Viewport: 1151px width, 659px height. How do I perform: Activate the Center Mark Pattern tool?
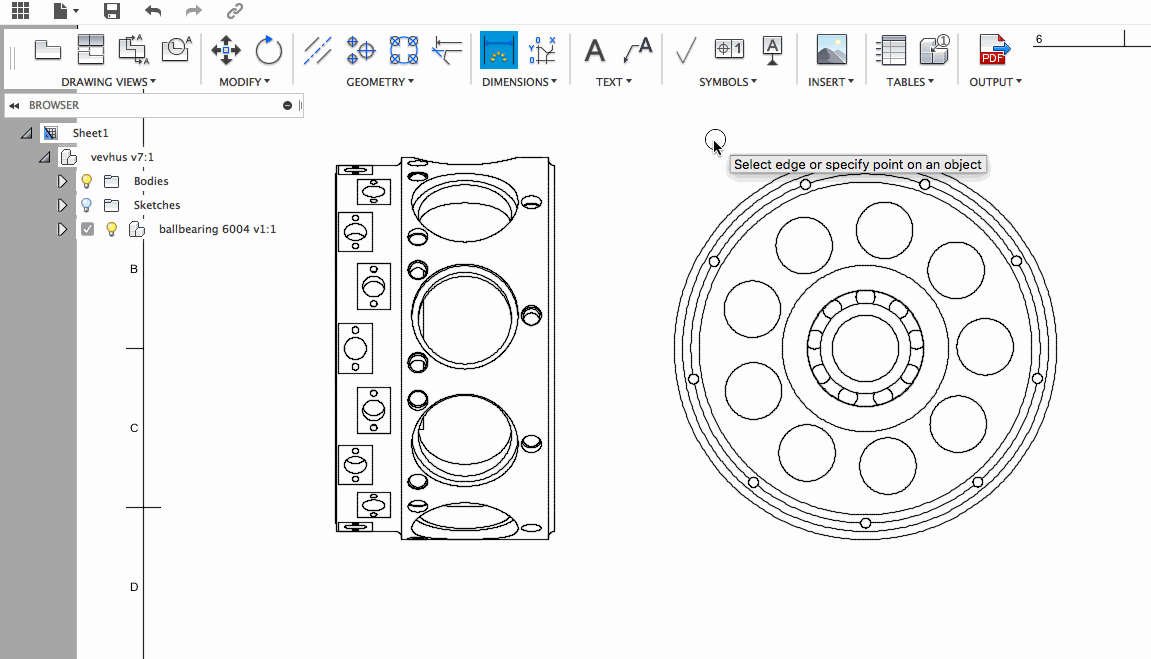pyautogui.click(x=404, y=49)
